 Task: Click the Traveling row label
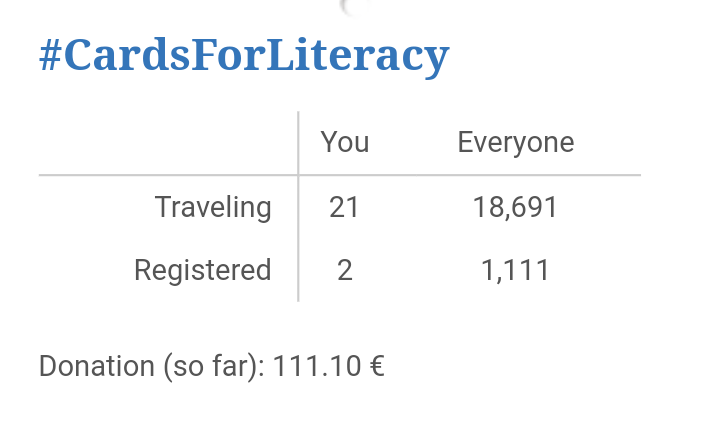pos(213,208)
